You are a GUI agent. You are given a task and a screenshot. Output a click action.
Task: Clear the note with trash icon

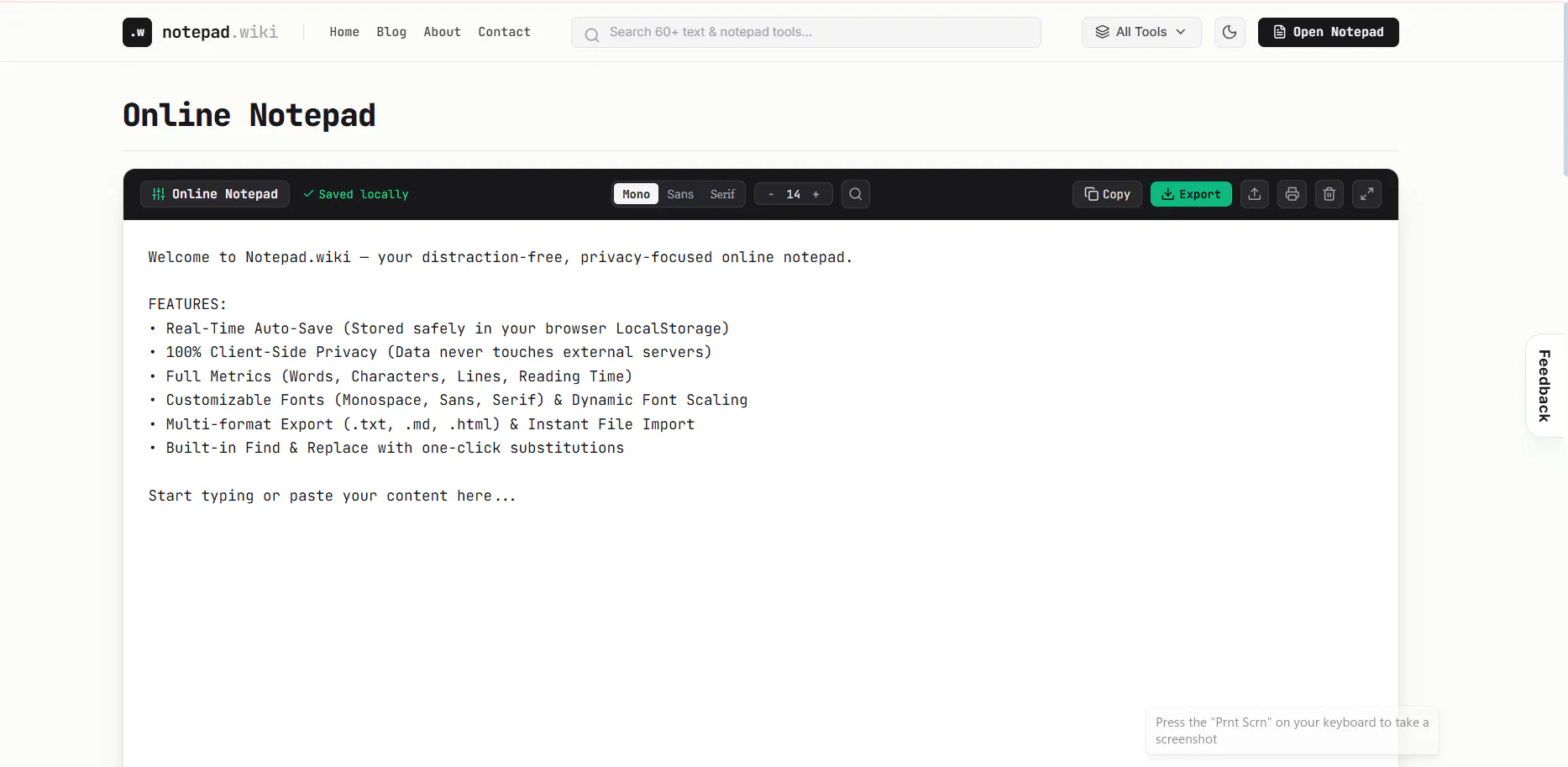coord(1329,194)
